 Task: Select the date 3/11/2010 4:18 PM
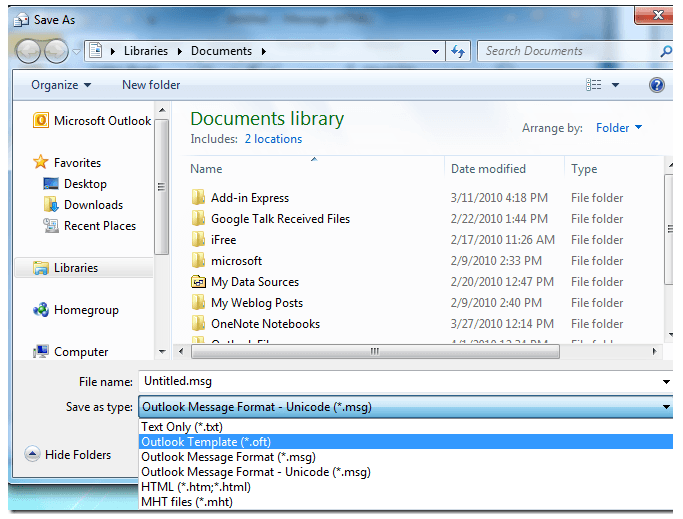pos(499,198)
